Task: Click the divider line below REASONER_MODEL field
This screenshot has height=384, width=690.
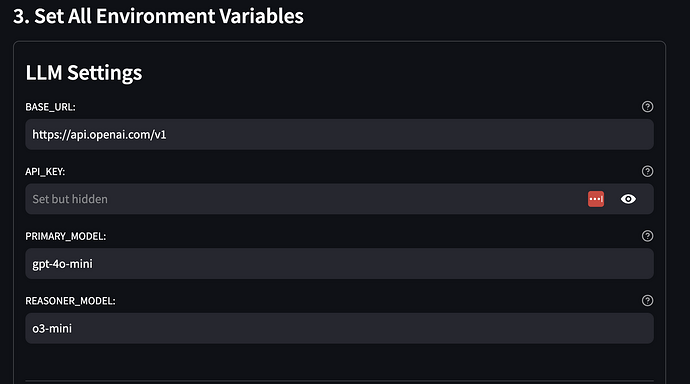Action: tap(339, 380)
